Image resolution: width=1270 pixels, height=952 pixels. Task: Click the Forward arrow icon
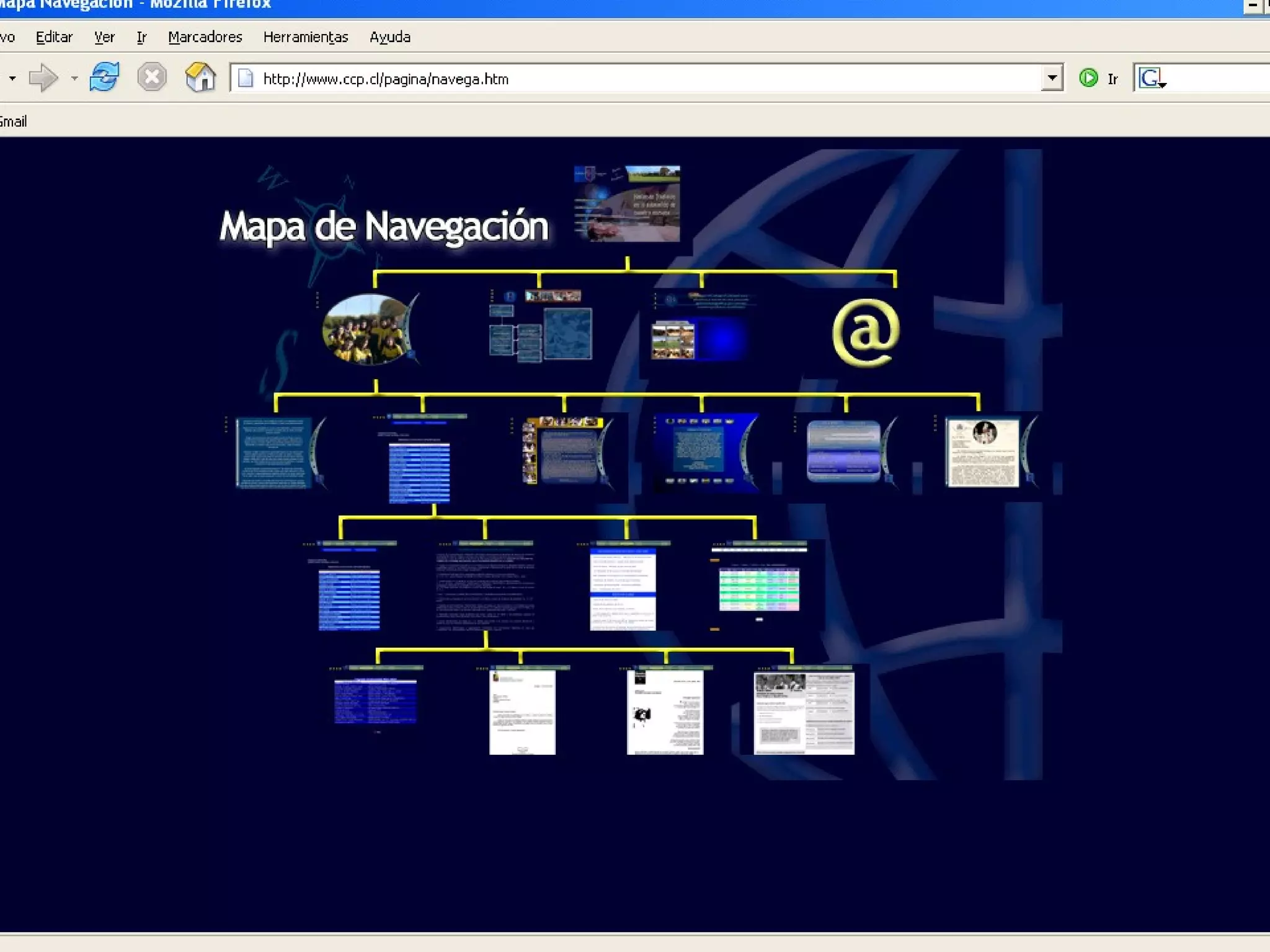tap(43, 78)
